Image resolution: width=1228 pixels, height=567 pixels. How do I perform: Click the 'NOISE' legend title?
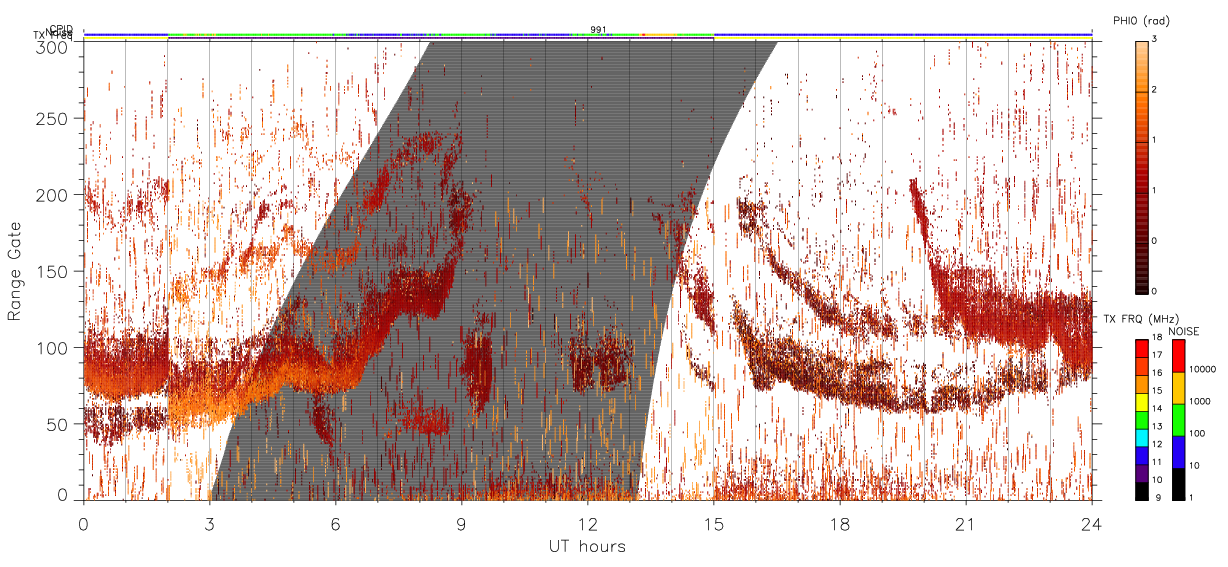(1184, 331)
